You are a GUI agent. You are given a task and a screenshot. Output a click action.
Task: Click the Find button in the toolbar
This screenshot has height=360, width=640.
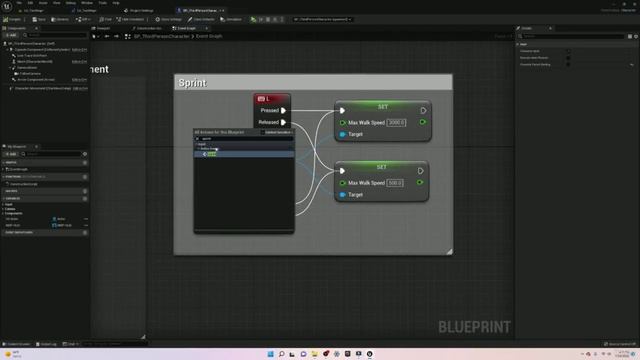coord(106,19)
